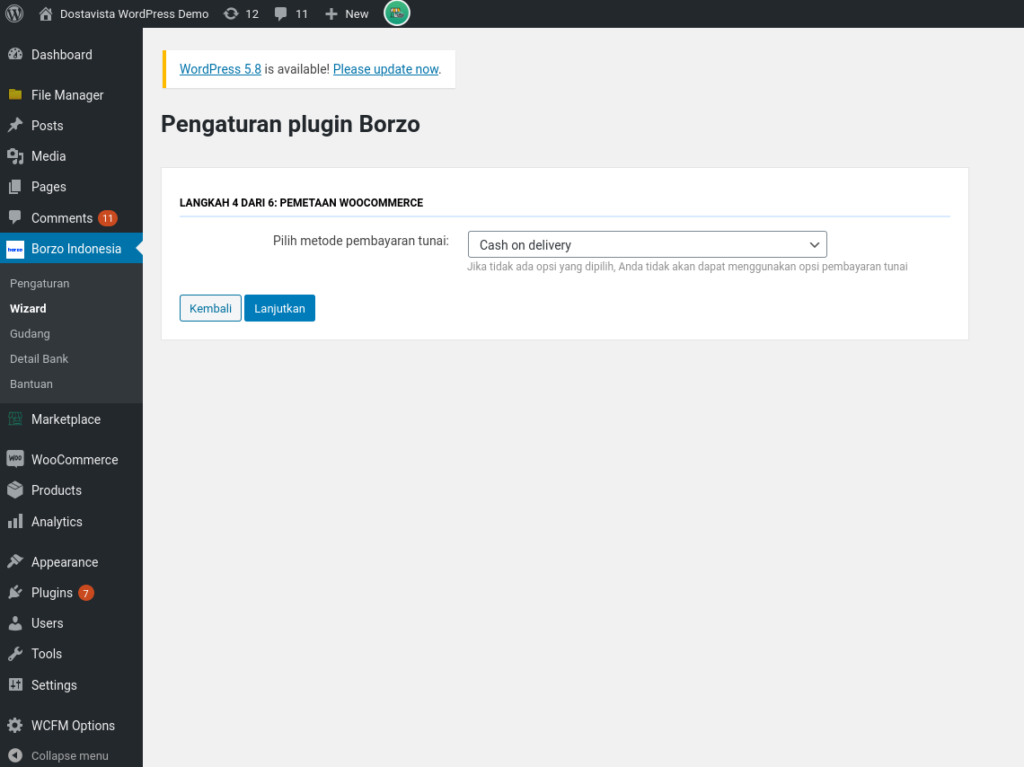
Task: Click Appearance paintbrush icon
Action: [x=15, y=561]
